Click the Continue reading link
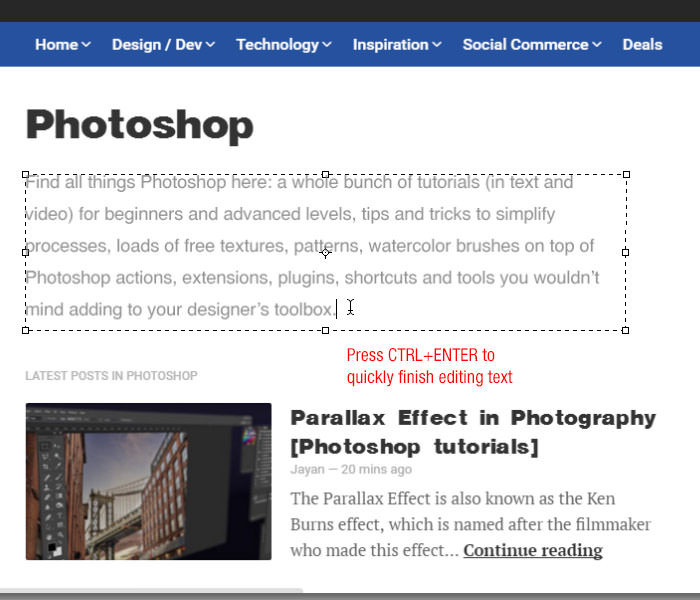The width and height of the screenshot is (700, 600). (x=533, y=550)
